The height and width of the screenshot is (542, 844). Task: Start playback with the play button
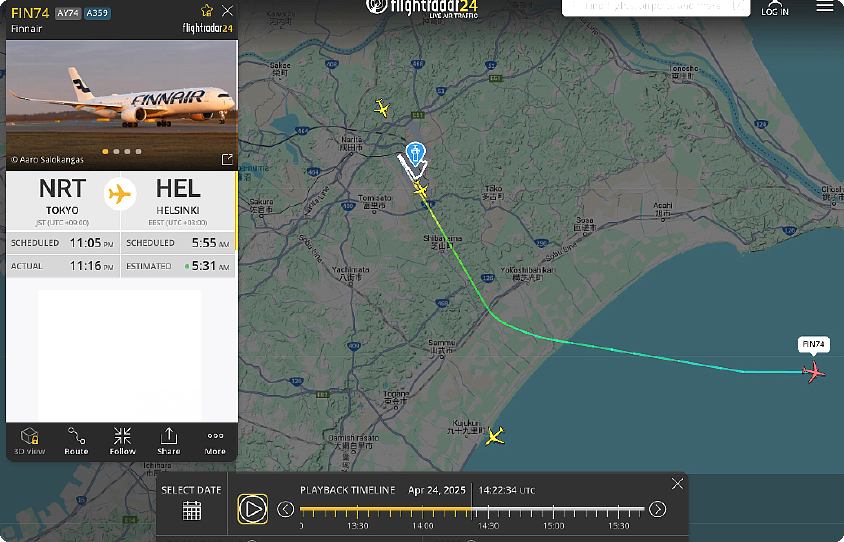click(252, 509)
